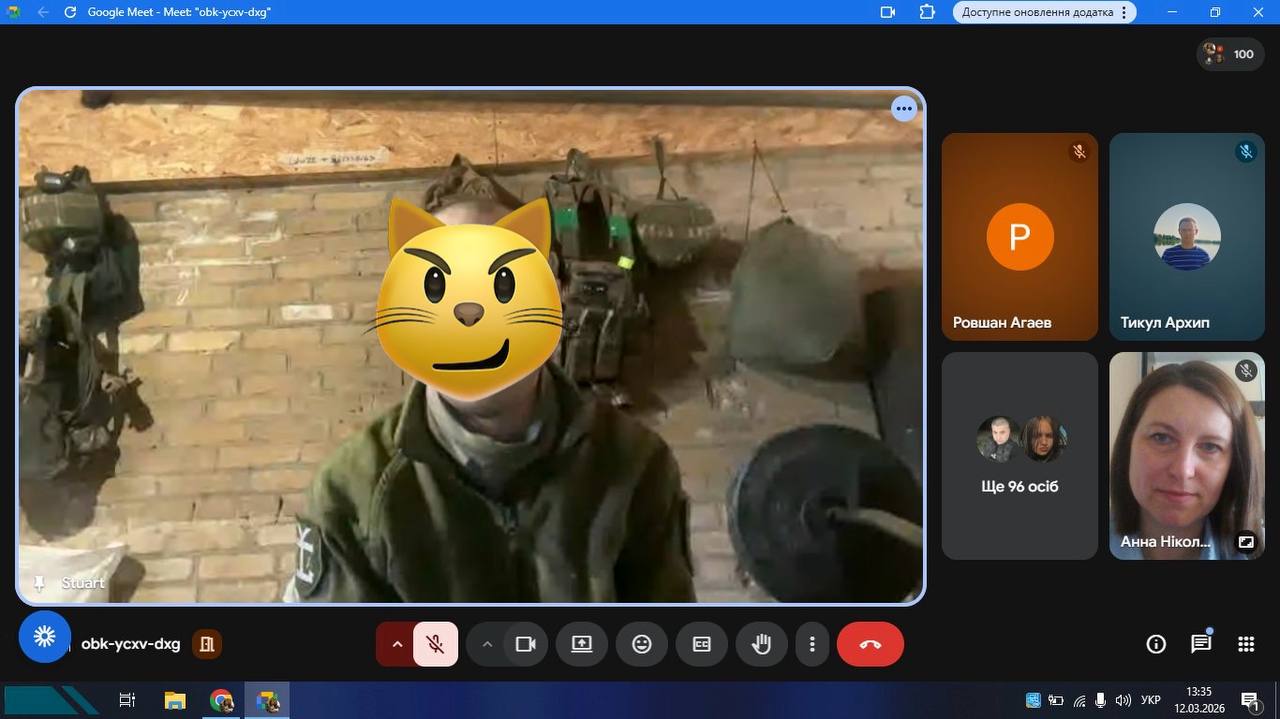1280x719 pixels.
Task: Open three-dot options on Stuart's video tile
Action: [x=904, y=109]
